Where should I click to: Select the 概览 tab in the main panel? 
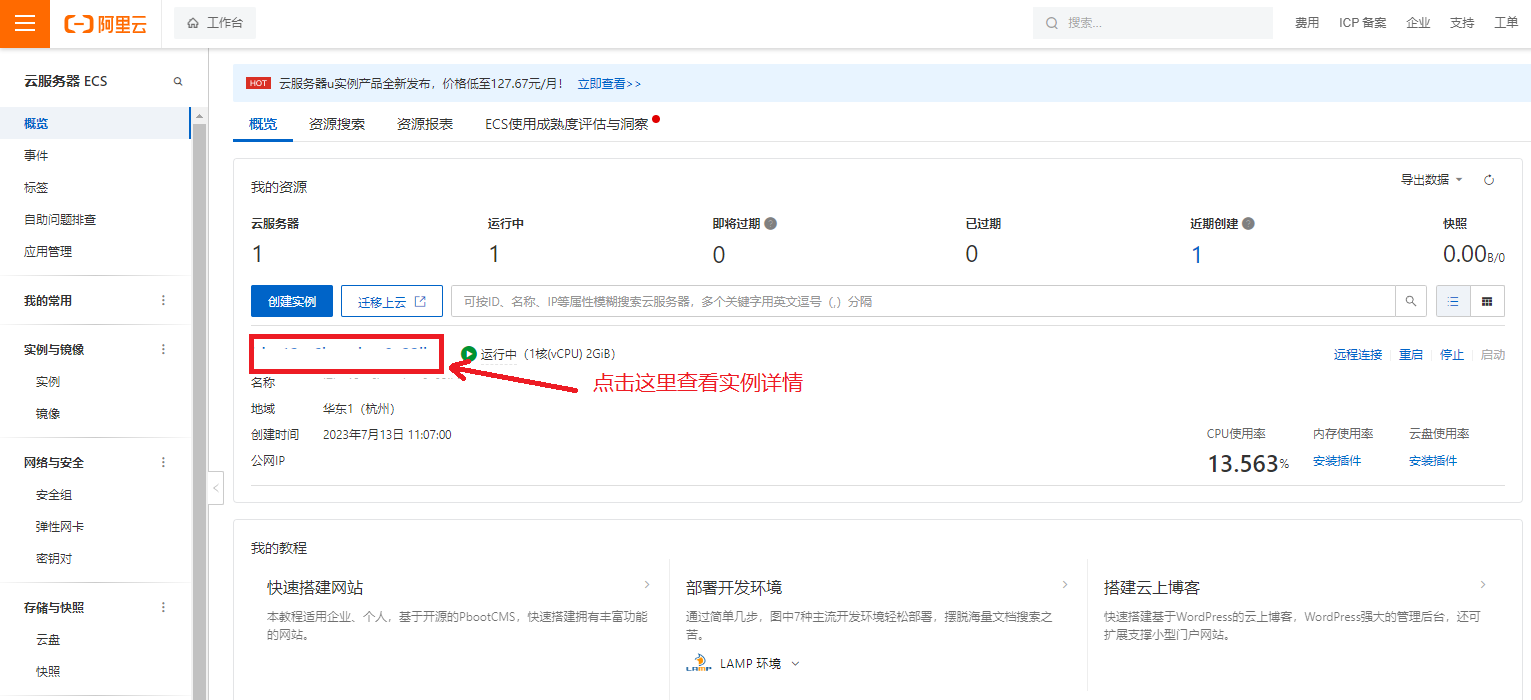click(x=263, y=124)
